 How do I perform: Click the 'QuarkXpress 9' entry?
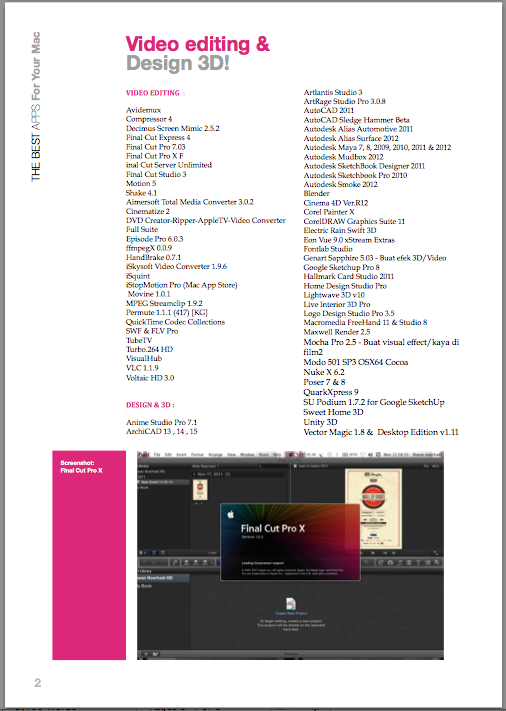(331, 392)
